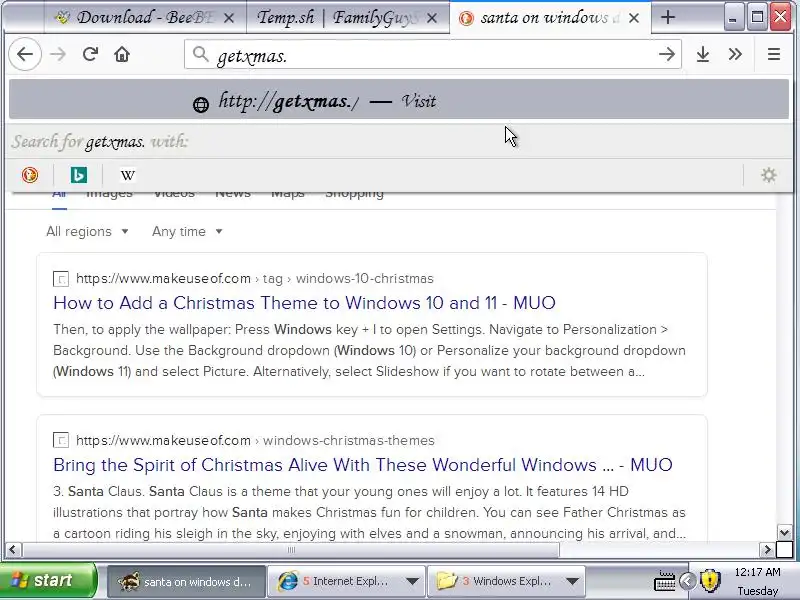This screenshot has height=600, width=800.
Task: Click the globe icon beside http://getxmas./
Action: [x=201, y=105]
